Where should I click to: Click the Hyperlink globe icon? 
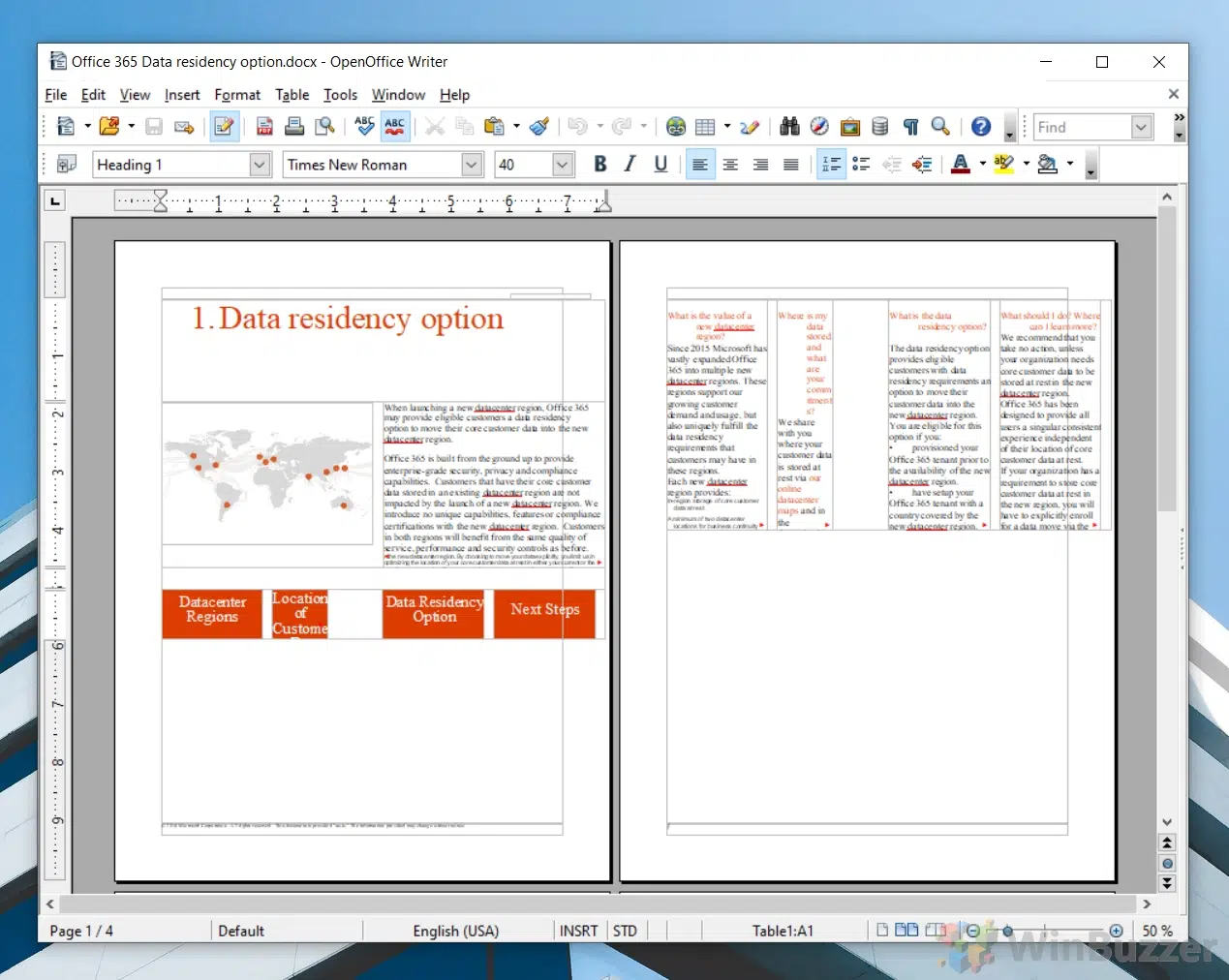click(676, 126)
